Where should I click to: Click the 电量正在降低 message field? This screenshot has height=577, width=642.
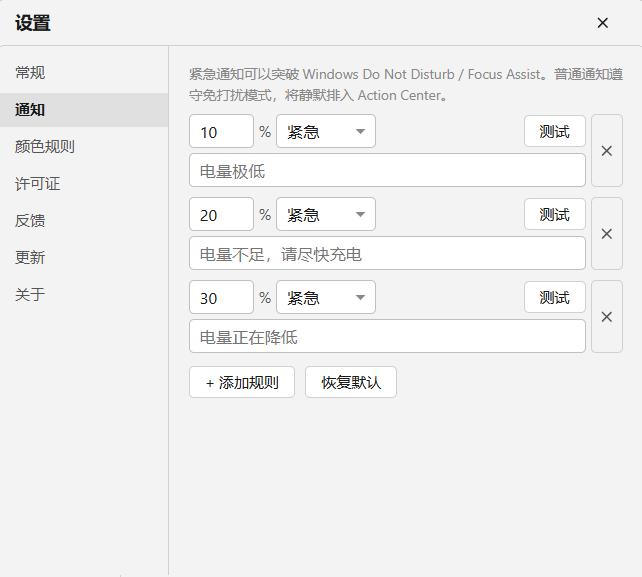(387, 336)
